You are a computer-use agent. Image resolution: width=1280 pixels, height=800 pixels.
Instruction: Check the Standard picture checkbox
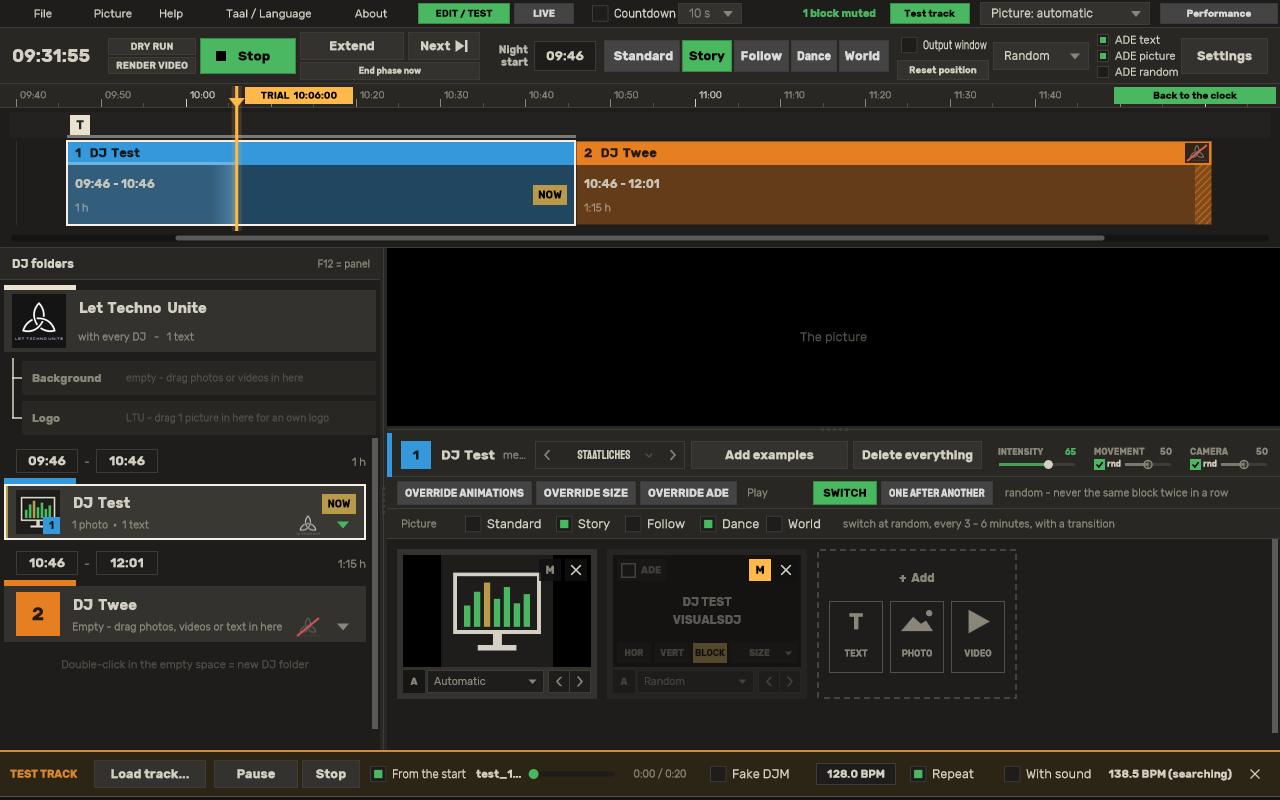(x=474, y=524)
